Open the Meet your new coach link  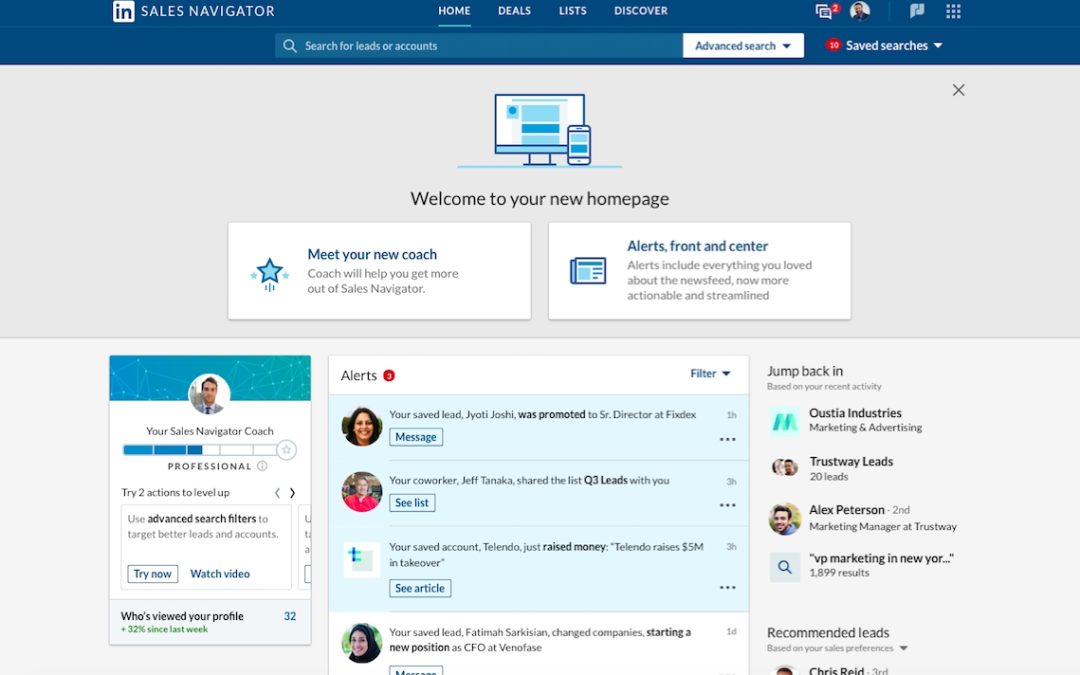tap(372, 255)
